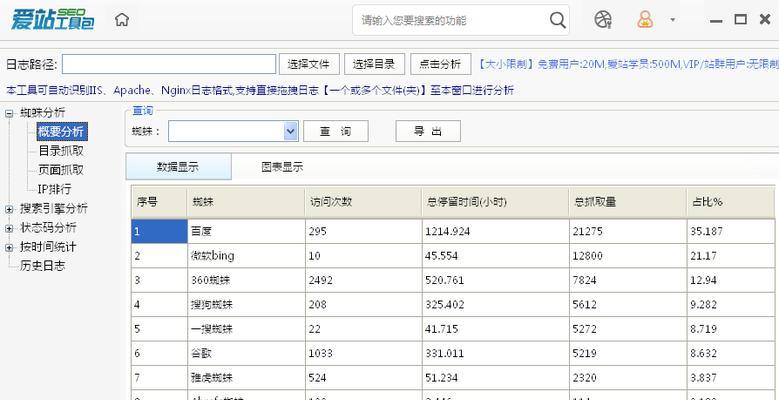Click into the 日志路径 input field
The width and height of the screenshot is (779, 400).
point(169,64)
